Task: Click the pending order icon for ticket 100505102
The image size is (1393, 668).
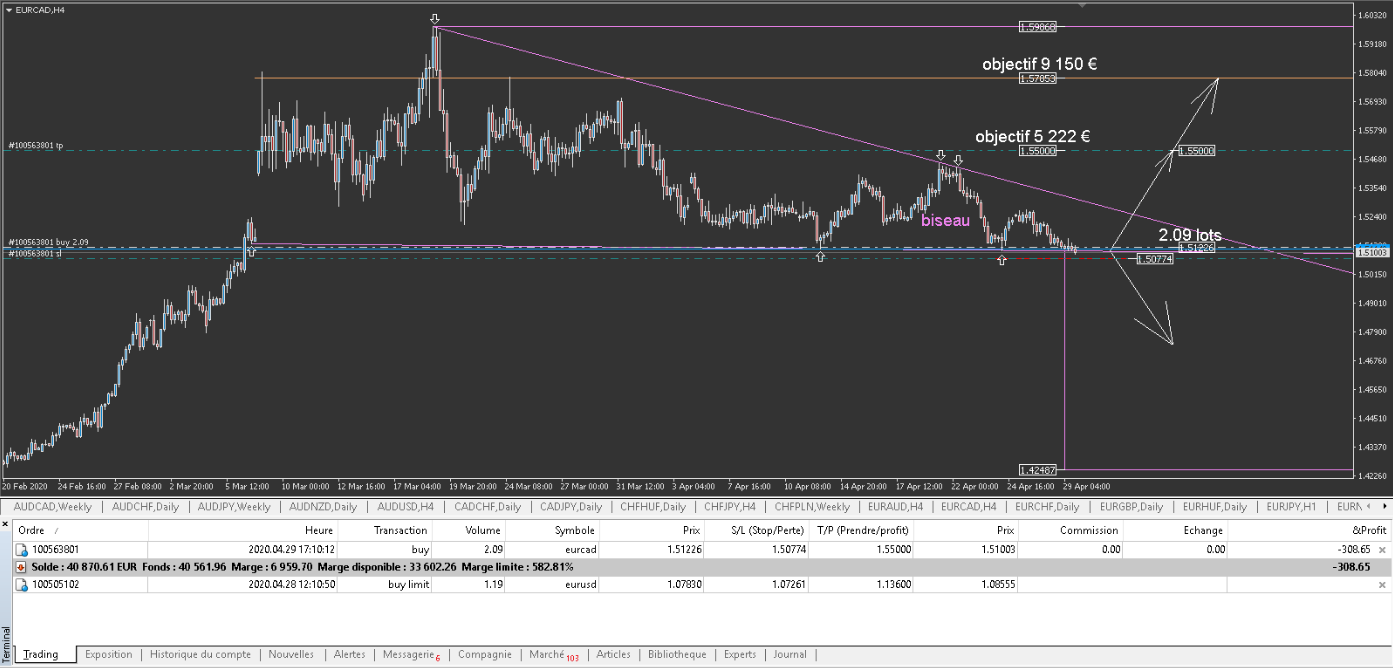Action: (22, 584)
